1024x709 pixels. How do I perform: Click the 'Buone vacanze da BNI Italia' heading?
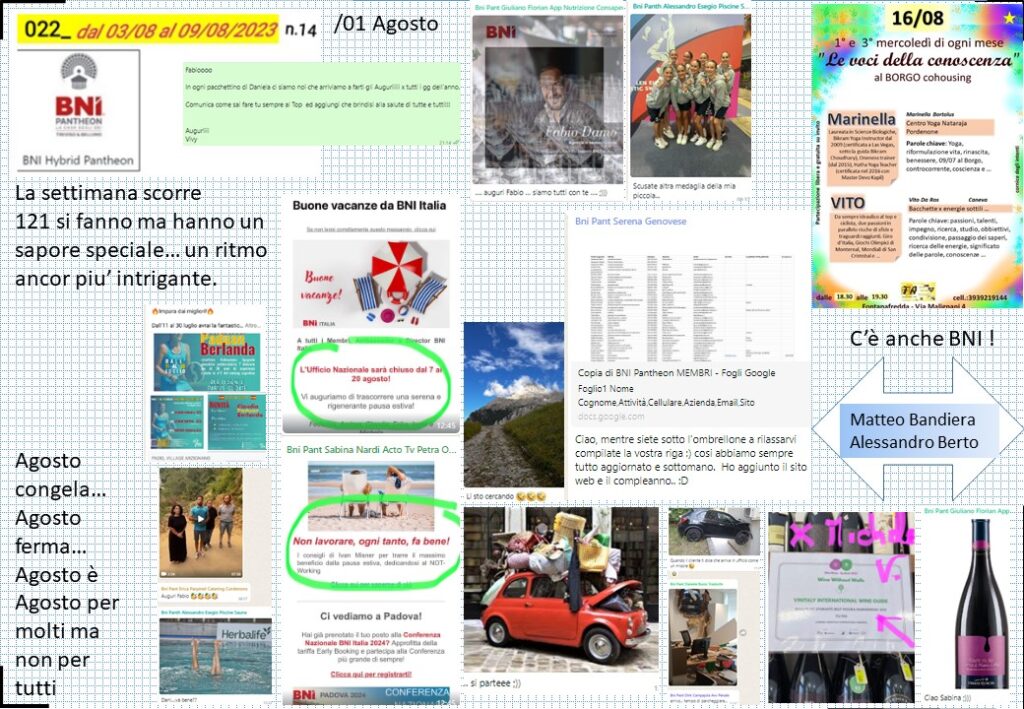(369, 206)
